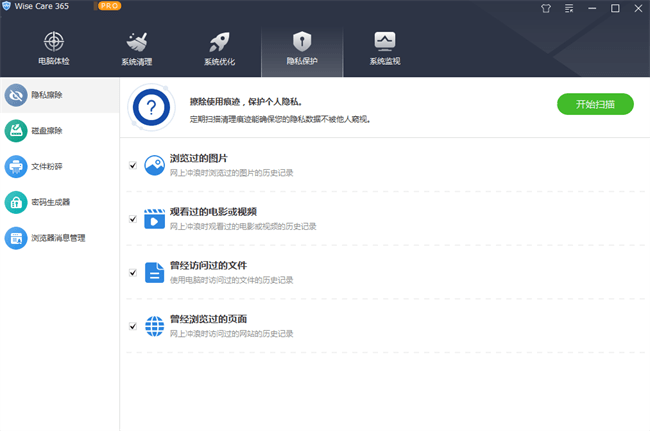This screenshot has height=431, width=650.
Task: Click the orange PRO badge
Action: 108,7
